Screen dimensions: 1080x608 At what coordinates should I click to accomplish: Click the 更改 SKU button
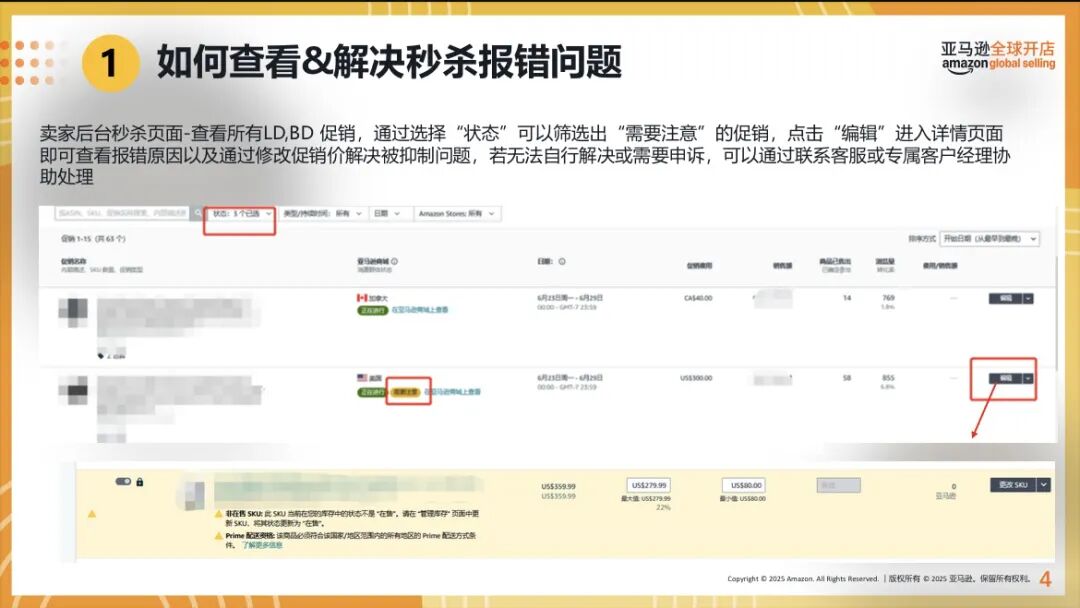coord(1012,484)
